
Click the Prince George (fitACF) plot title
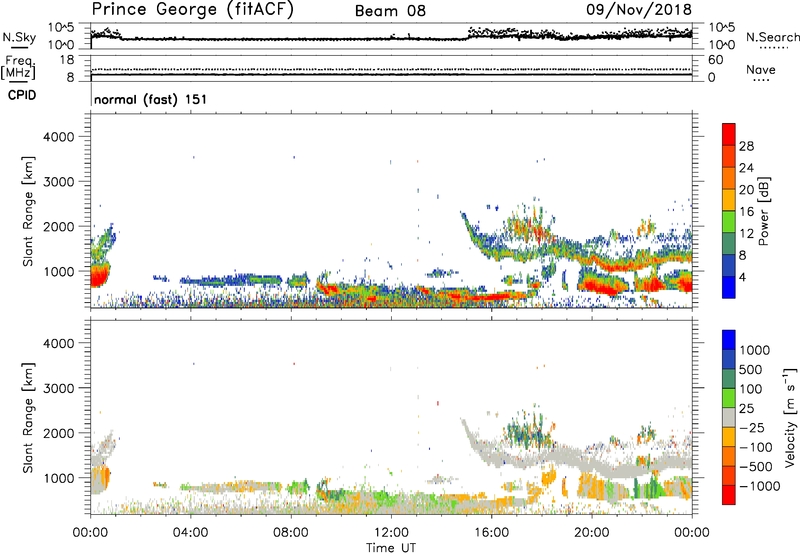point(193,9)
